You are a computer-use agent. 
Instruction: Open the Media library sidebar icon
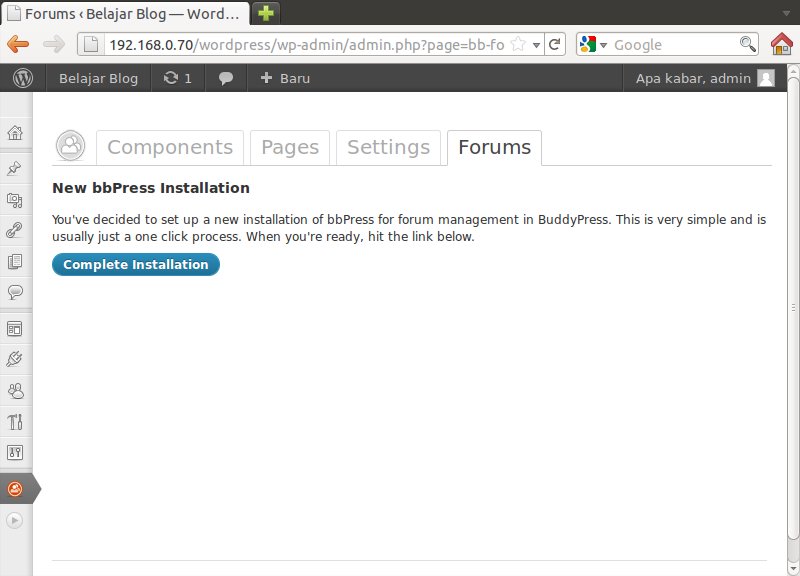tap(15, 200)
